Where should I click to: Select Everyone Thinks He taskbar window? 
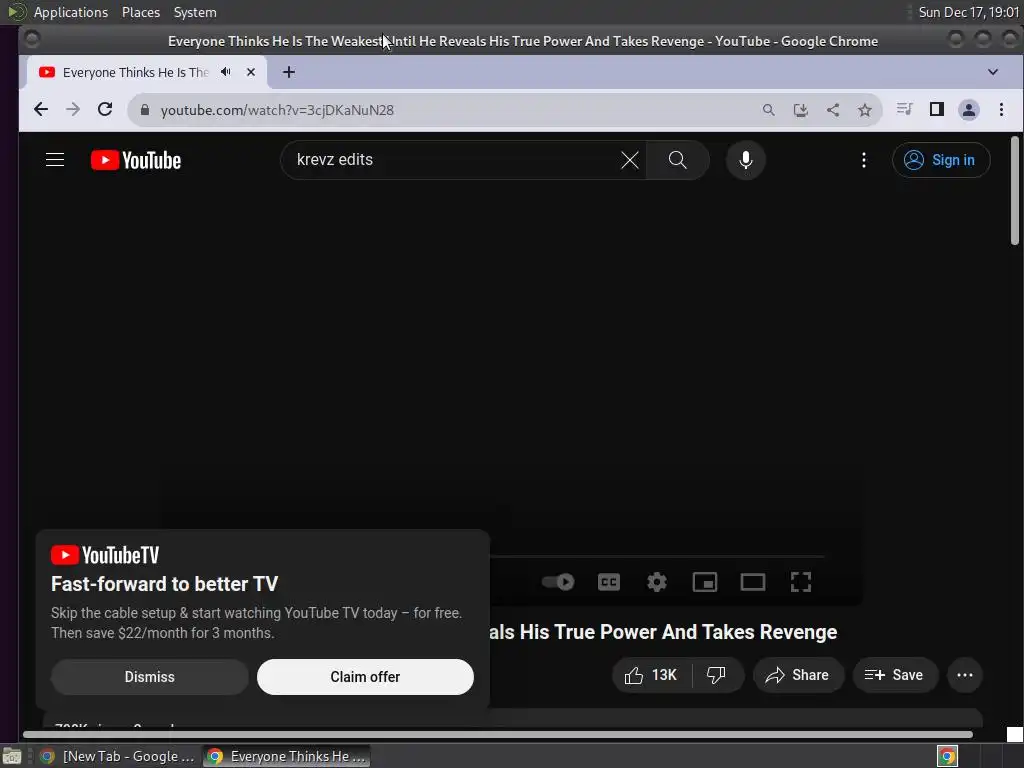pyautogui.click(x=286, y=756)
